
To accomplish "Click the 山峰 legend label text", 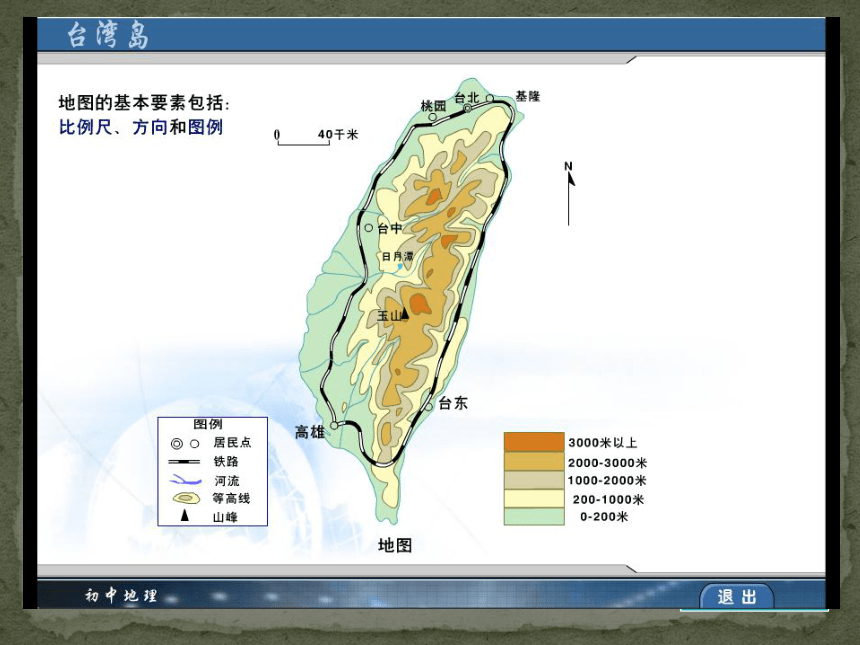I will pos(225,517).
